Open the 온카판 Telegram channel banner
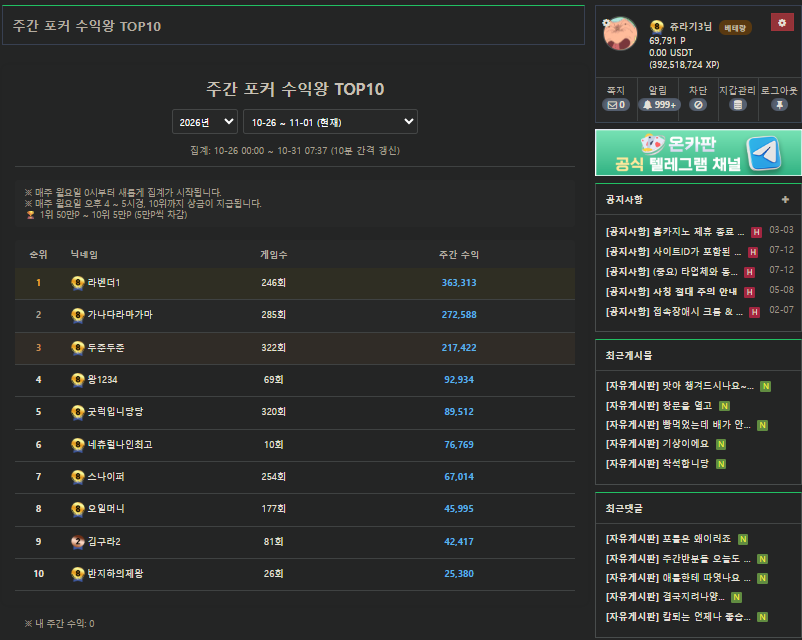 coord(698,152)
